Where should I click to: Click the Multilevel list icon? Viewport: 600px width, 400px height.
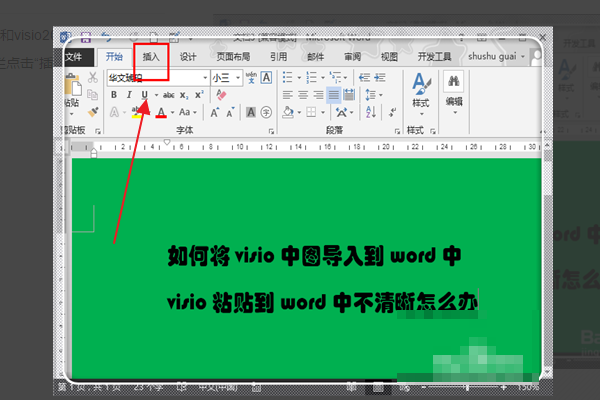coord(335,77)
